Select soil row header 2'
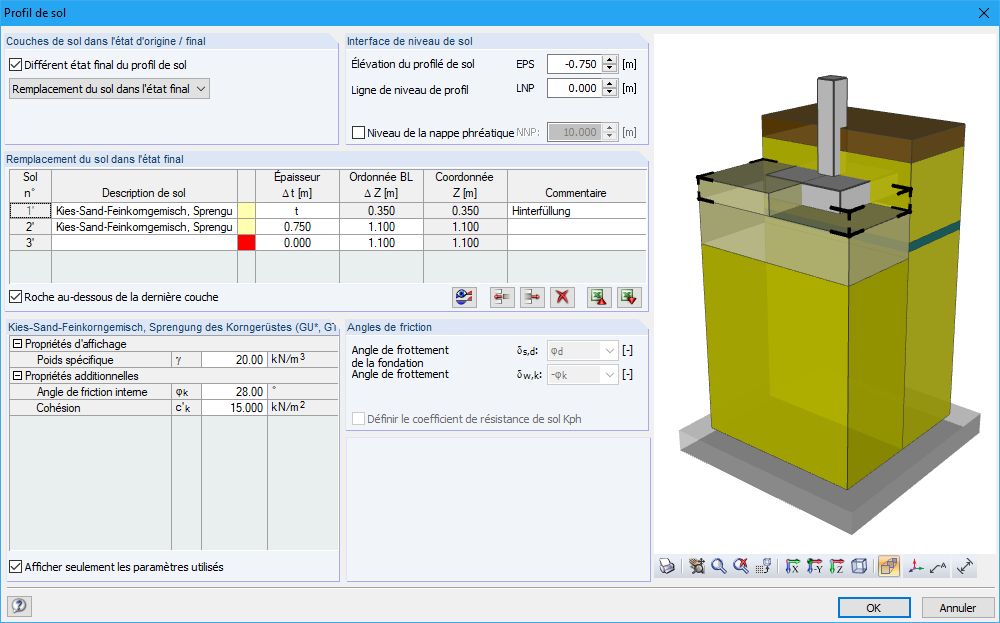 [31, 226]
